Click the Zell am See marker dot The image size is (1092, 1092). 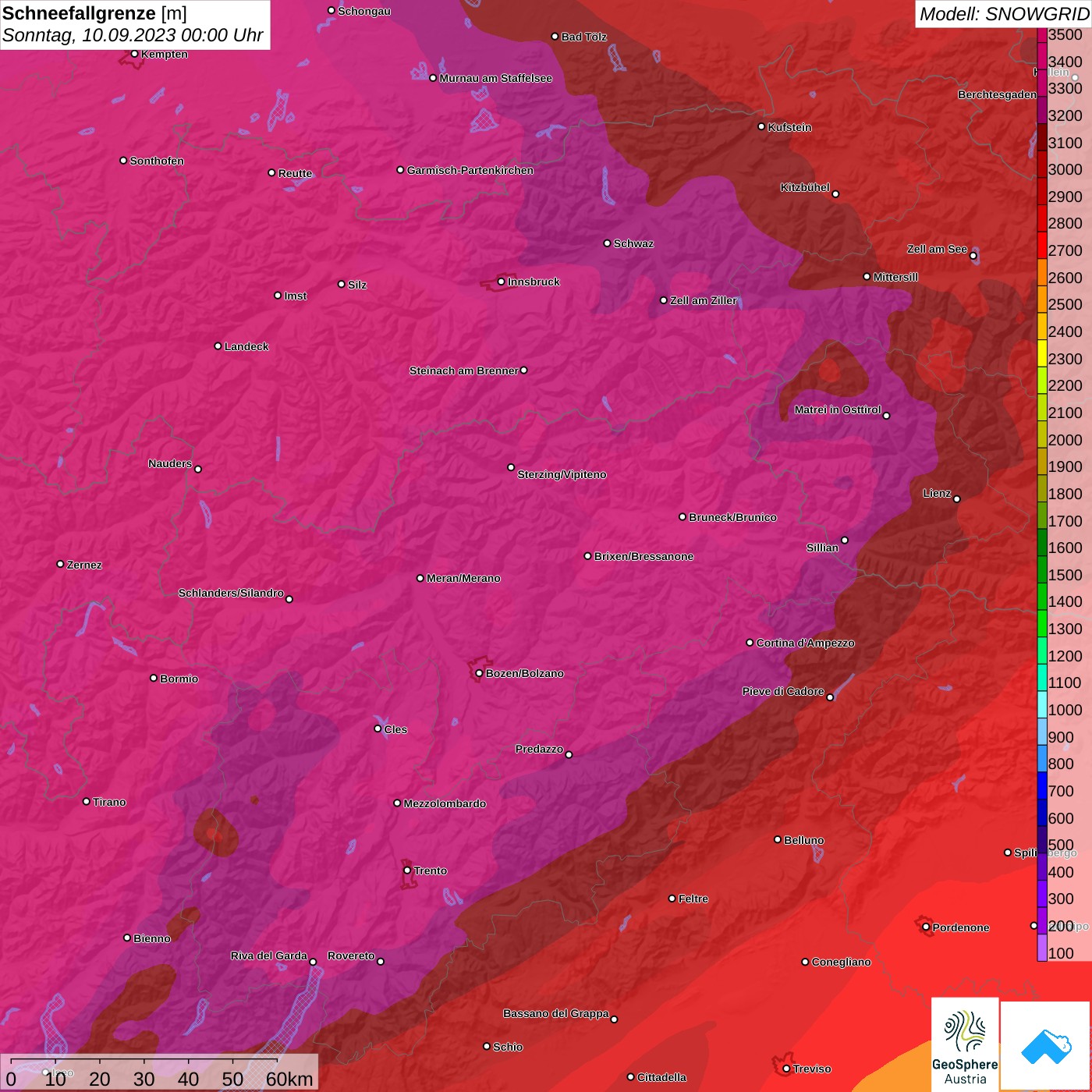973,256
